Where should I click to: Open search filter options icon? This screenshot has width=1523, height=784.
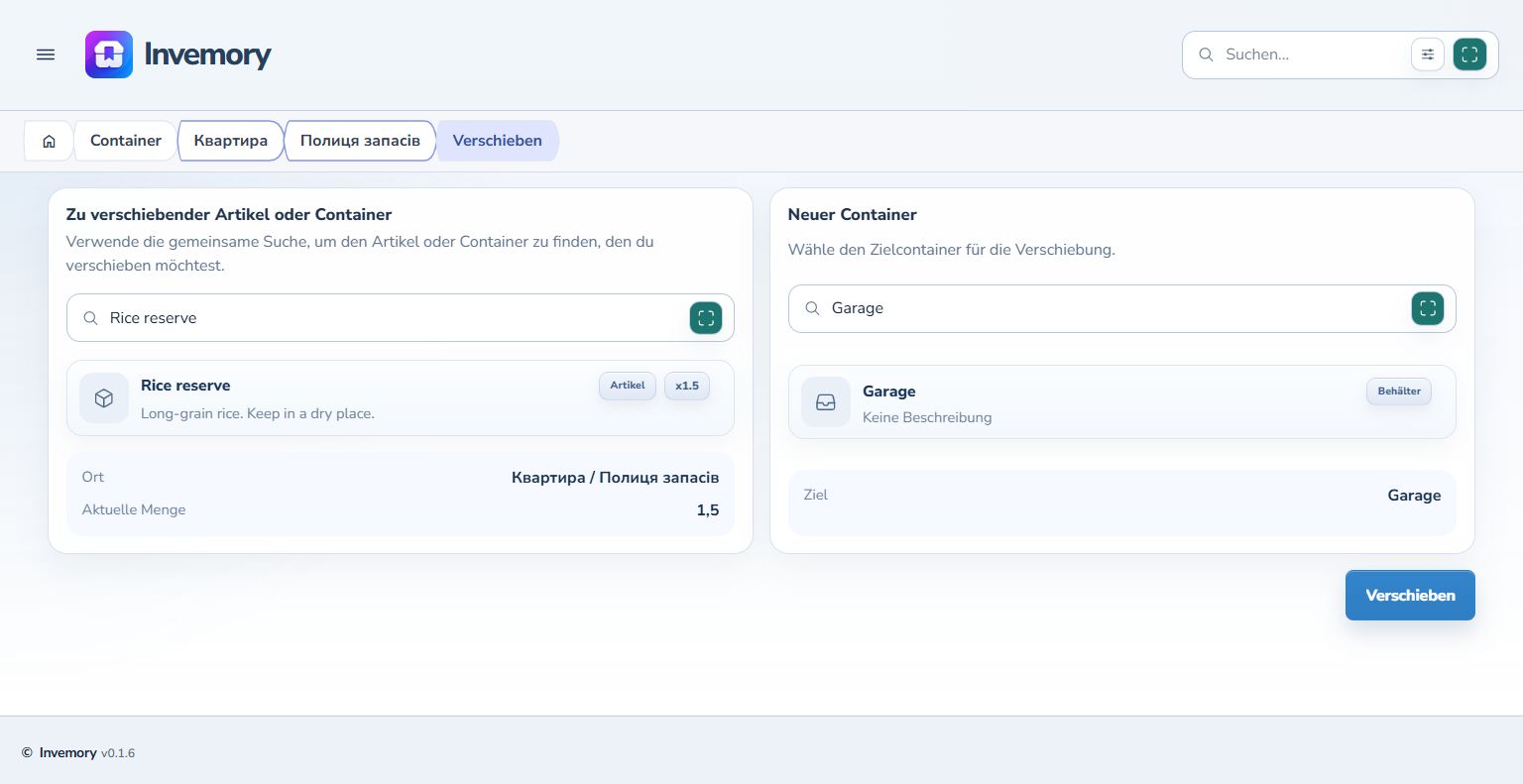tap(1428, 55)
